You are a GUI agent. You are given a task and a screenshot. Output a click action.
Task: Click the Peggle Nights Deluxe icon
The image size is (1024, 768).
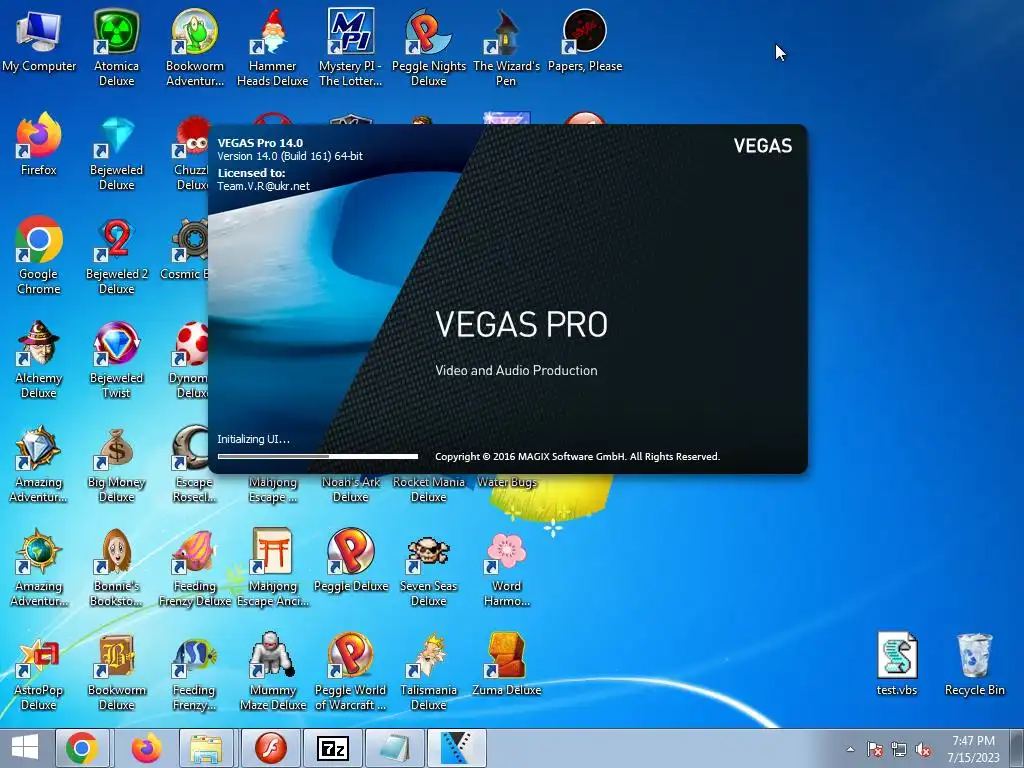point(428,49)
